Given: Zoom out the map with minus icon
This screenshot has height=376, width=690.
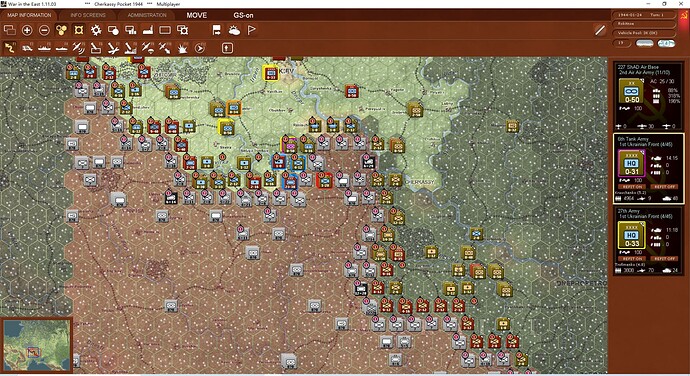Looking at the screenshot, I should (x=44, y=30).
